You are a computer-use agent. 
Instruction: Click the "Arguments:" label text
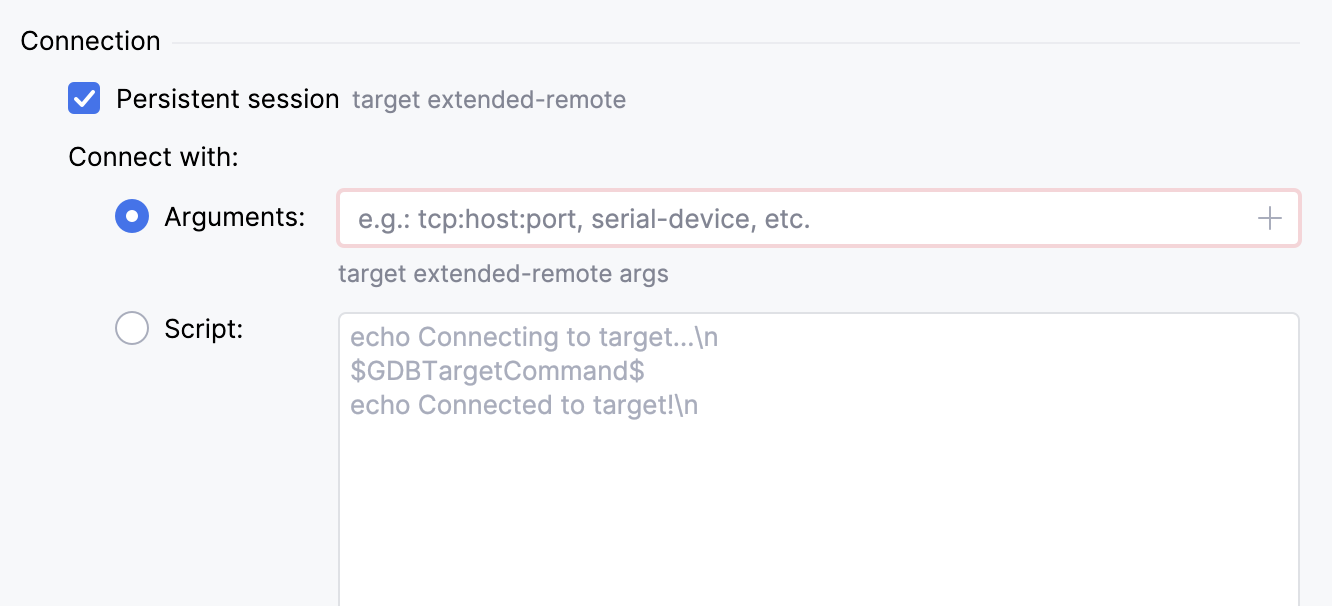pos(235,217)
